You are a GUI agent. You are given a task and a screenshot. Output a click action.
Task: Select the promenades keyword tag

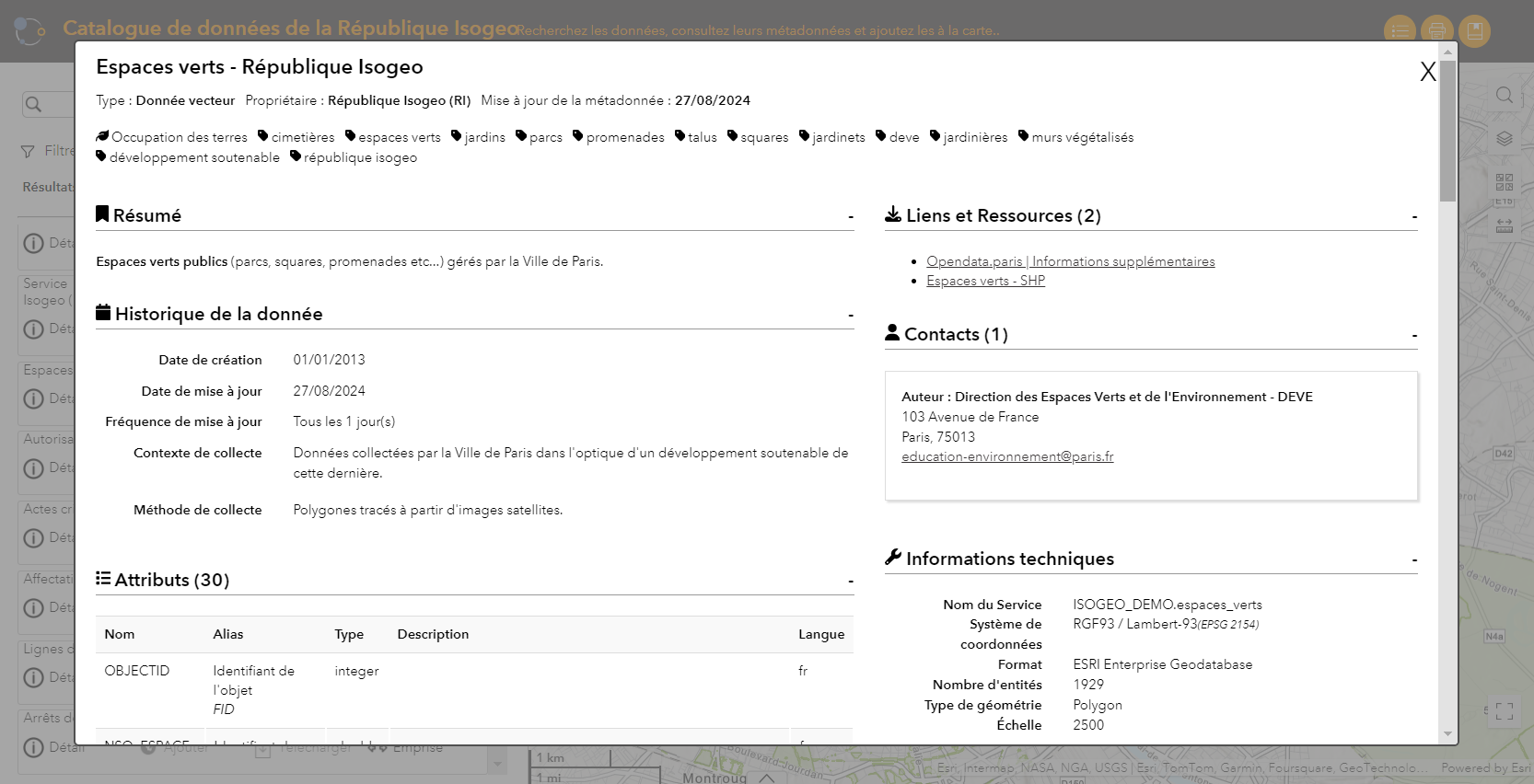point(619,137)
